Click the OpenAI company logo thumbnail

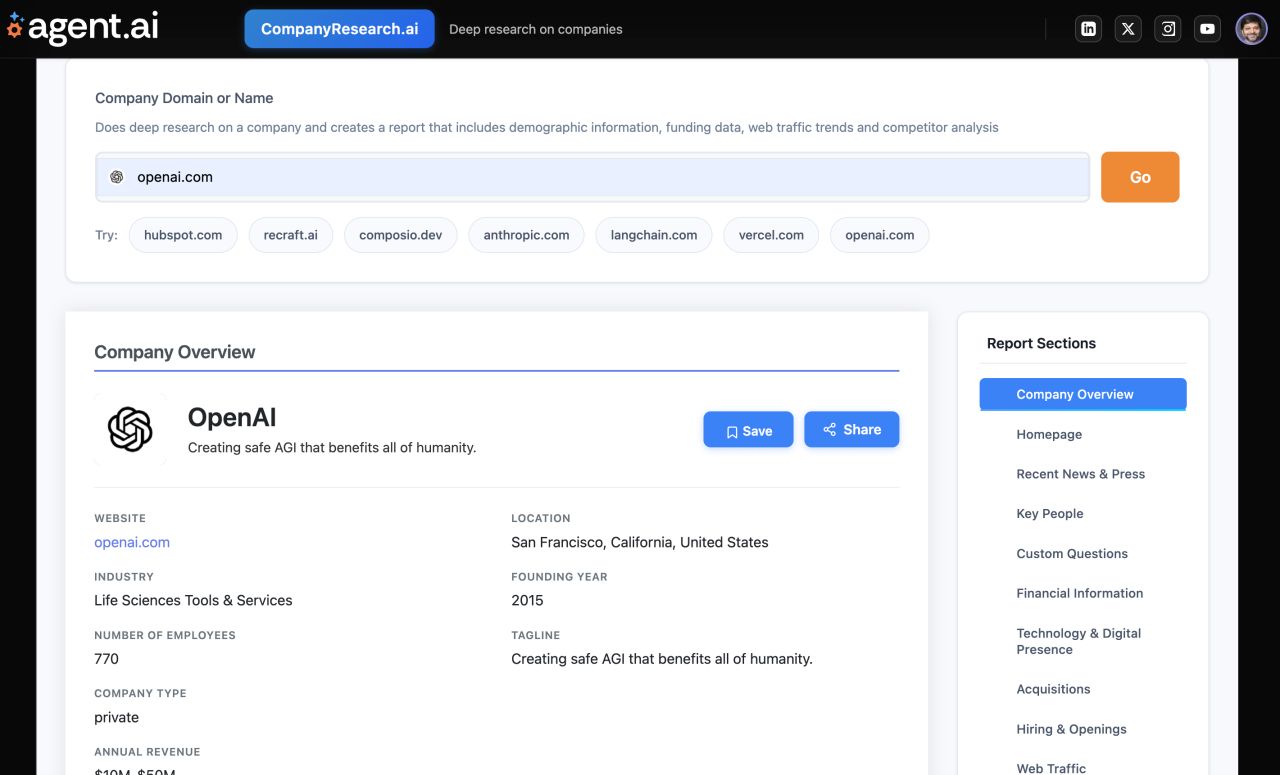[x=130, y=430]
